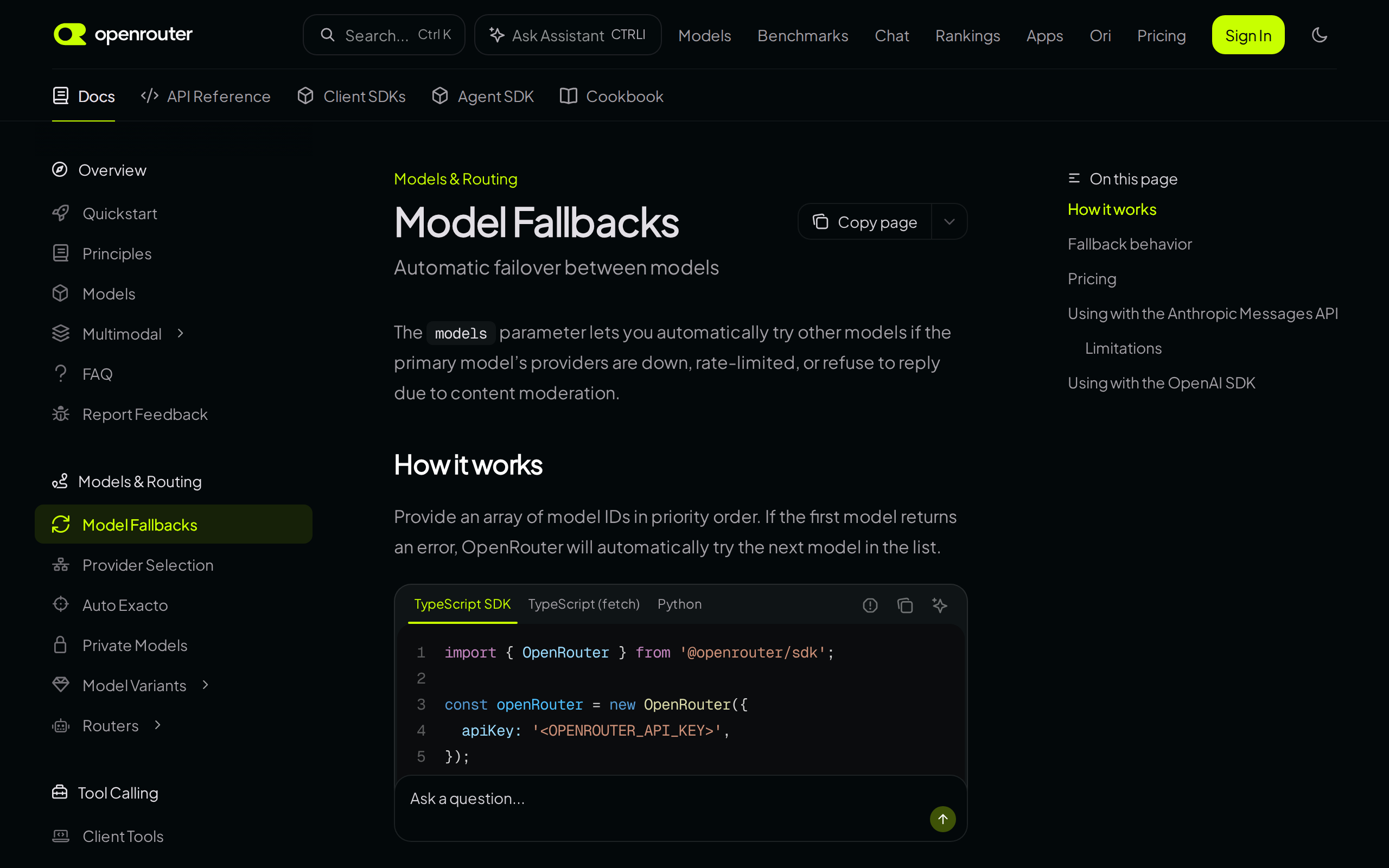Click the search magnifier icon
The image size is (1389, 868).
(x=327, y=35)
